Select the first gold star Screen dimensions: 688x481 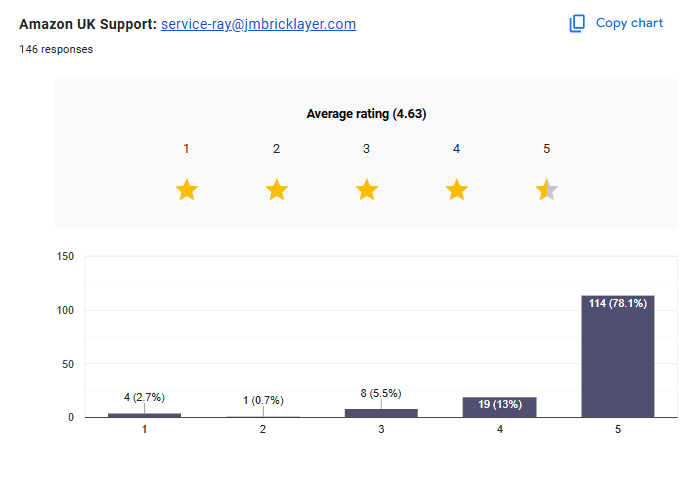pos(187,190)
